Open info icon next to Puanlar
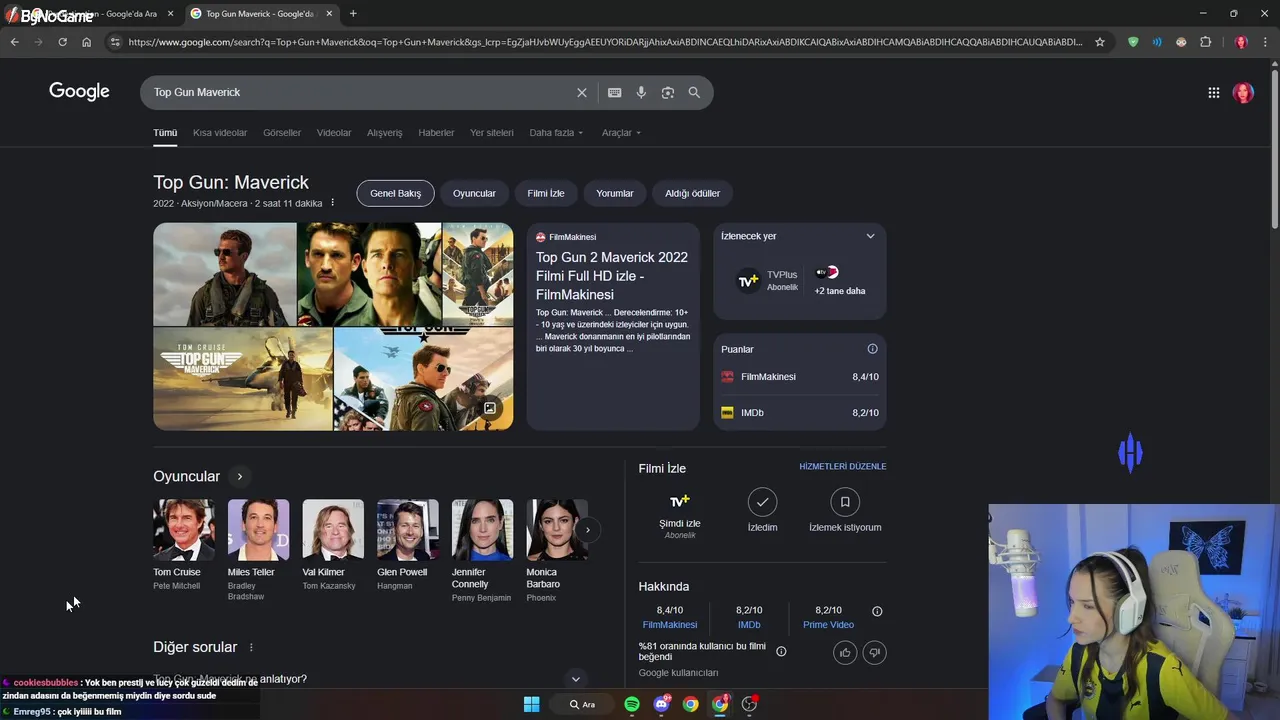This screenshot has height=720, width=1280. [872, 349]
